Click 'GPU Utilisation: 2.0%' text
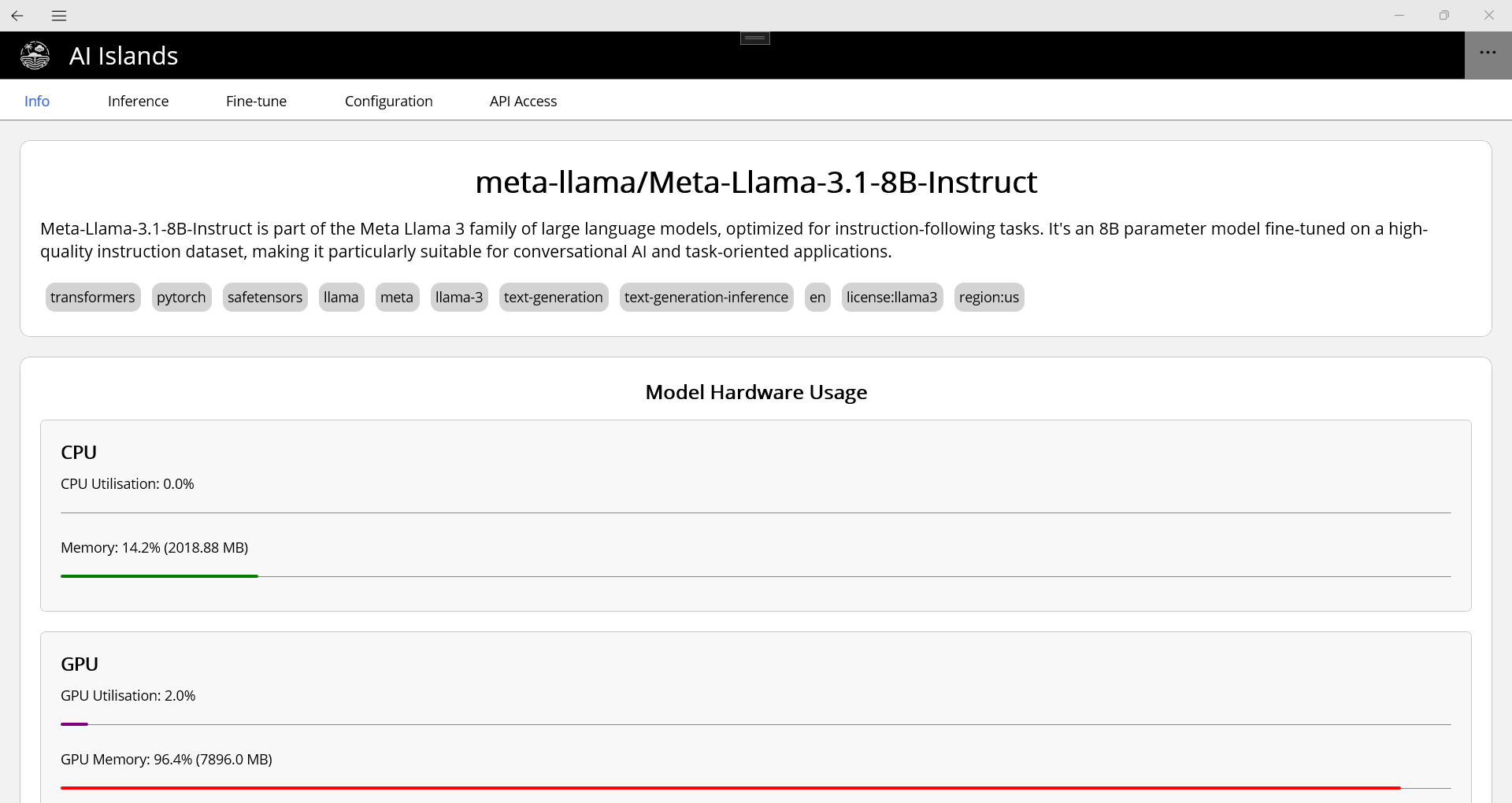This screenshot has height=803, width=1512. (x=128, y=696)
